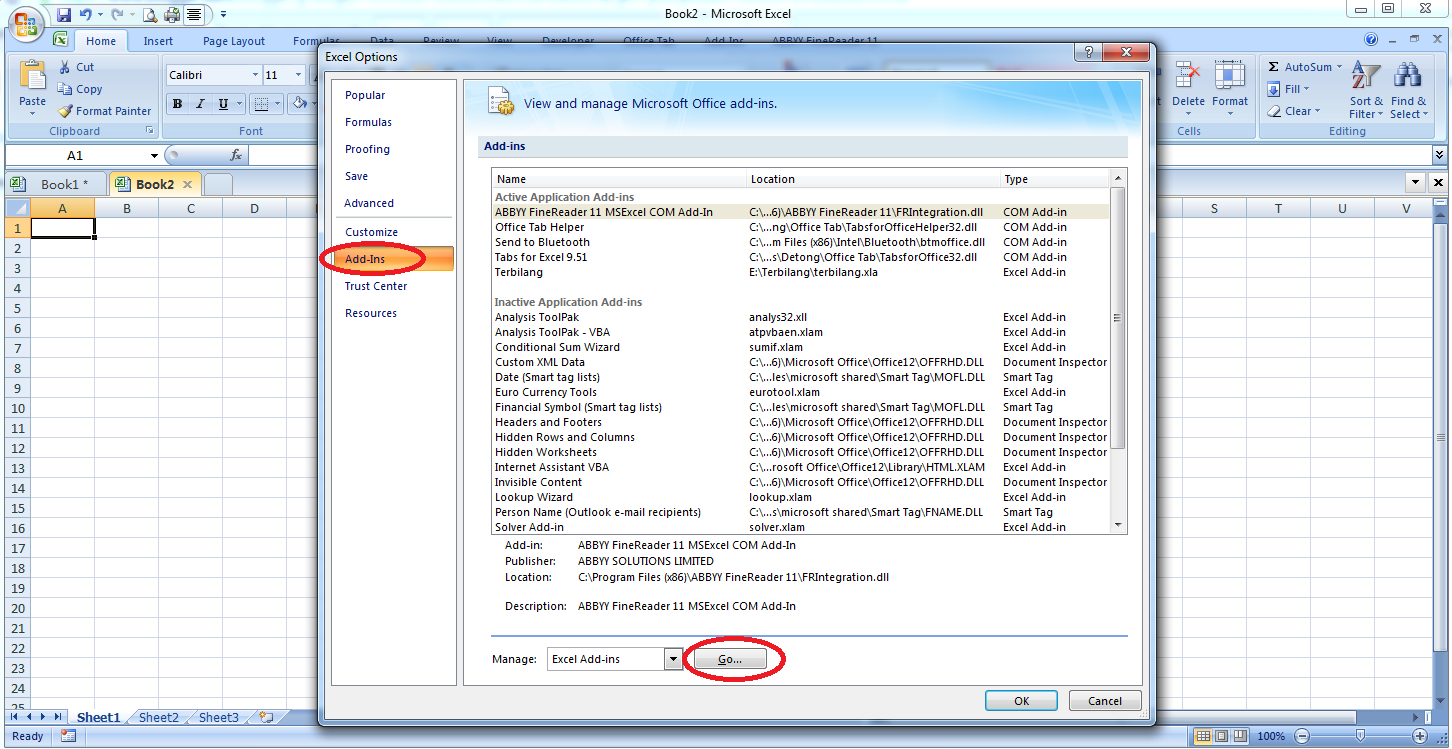Click the Delete cells icon
This screenshot has width=1452, height=749.
(1188, 76)
